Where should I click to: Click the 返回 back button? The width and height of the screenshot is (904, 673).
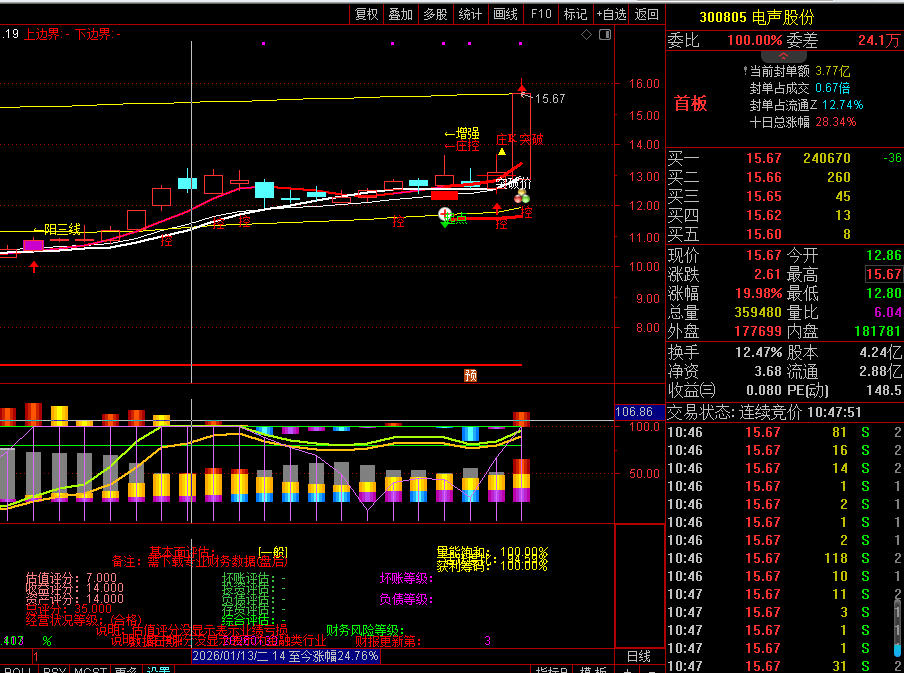647,14
